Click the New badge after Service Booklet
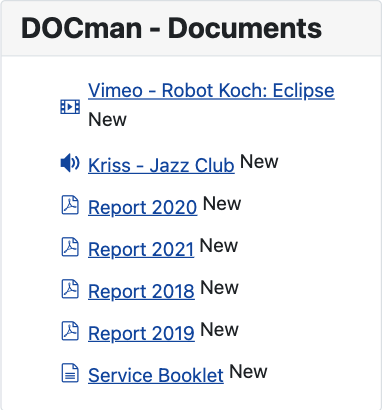Screen dimensions: 382x410 [x=248, y=372]
